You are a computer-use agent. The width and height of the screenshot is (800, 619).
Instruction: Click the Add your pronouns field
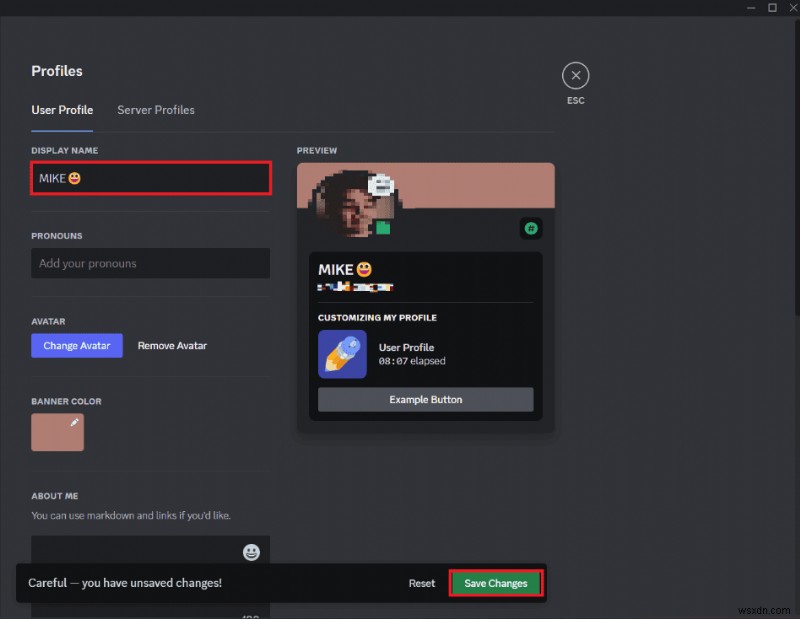click(x=151, y=263)
